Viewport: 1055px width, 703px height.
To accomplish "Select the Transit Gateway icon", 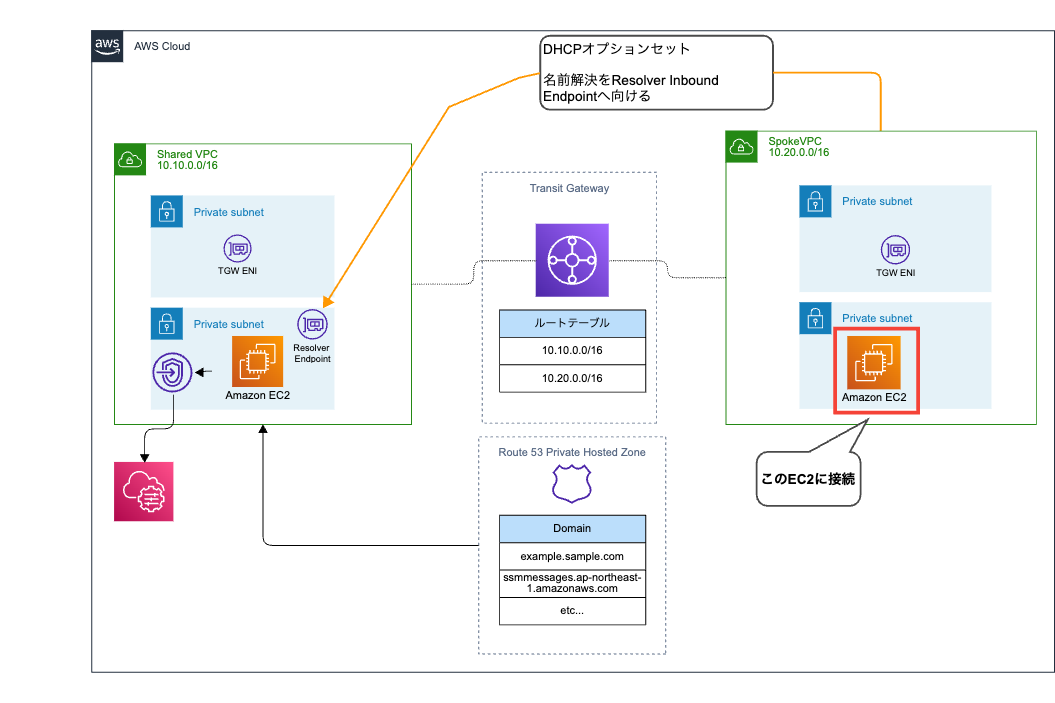I will pyautogui.click(x=571, y=260).
